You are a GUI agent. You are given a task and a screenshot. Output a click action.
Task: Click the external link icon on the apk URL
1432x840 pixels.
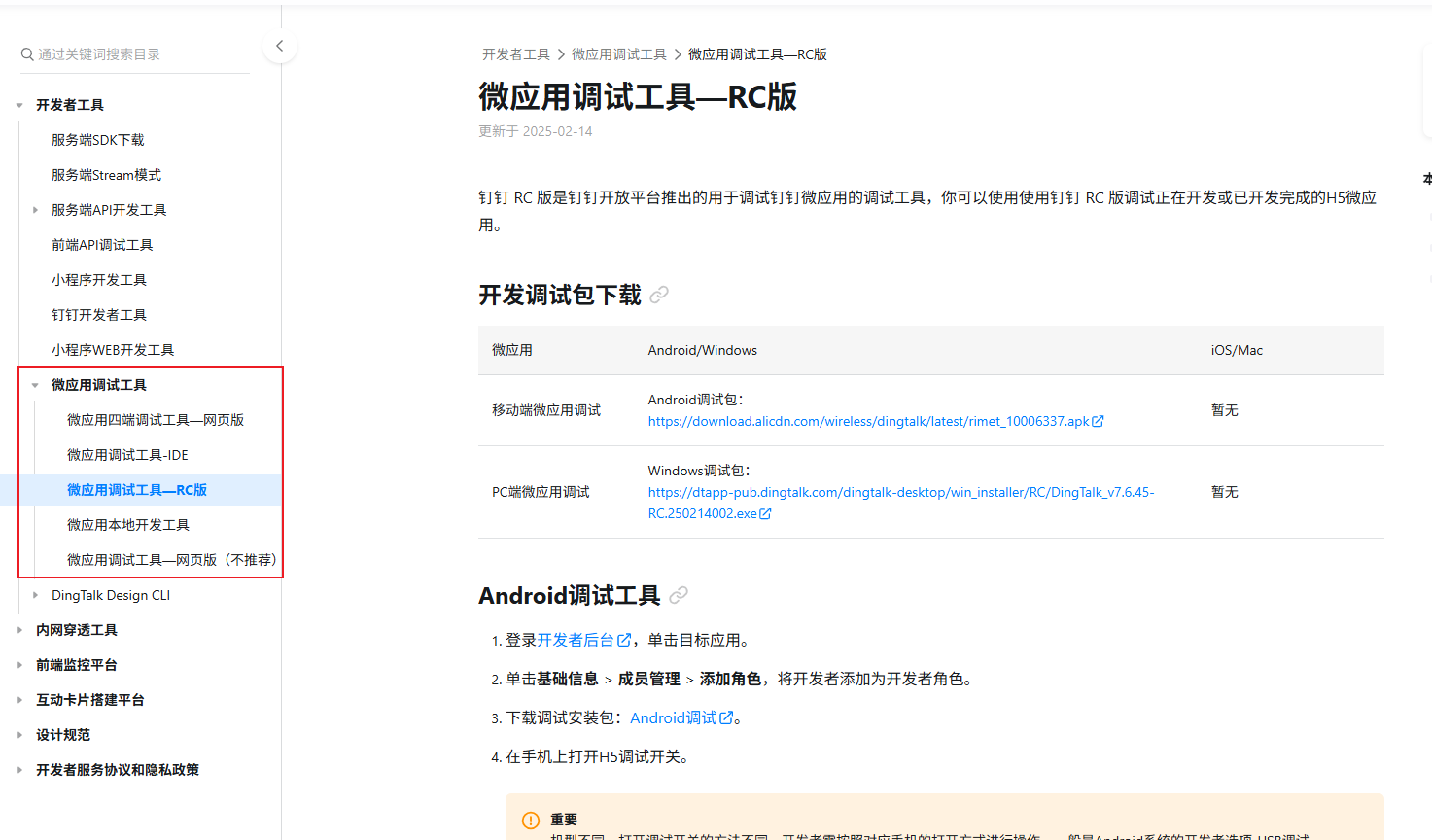click(x=1098, y=421)
